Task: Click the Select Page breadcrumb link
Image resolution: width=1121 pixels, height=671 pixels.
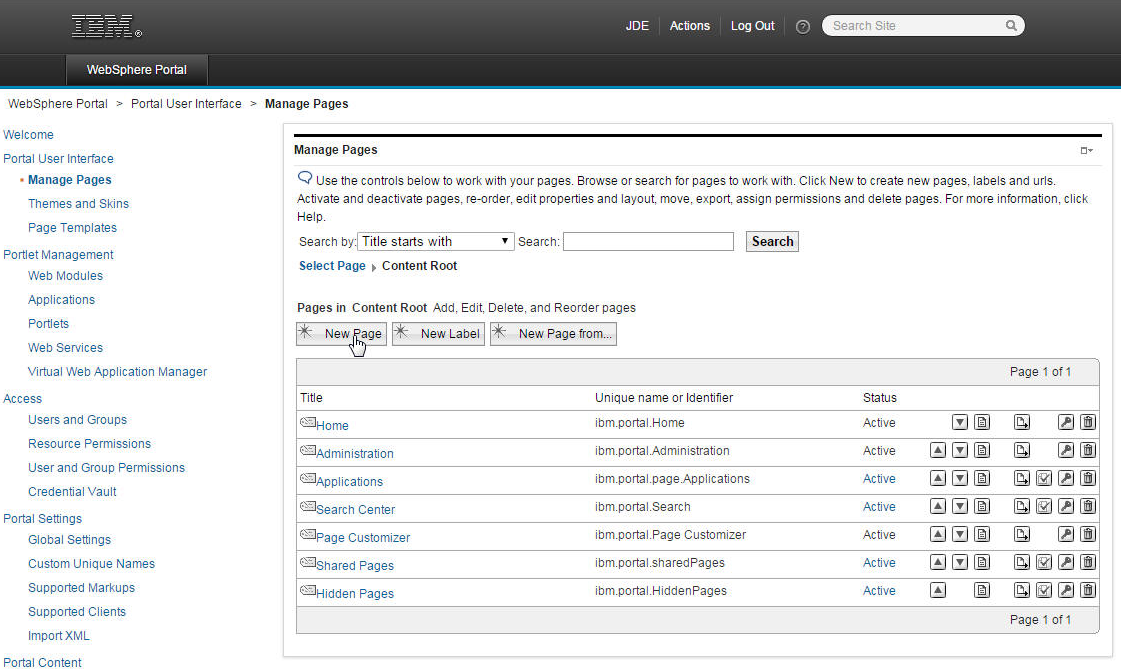Action: point(332,266)
